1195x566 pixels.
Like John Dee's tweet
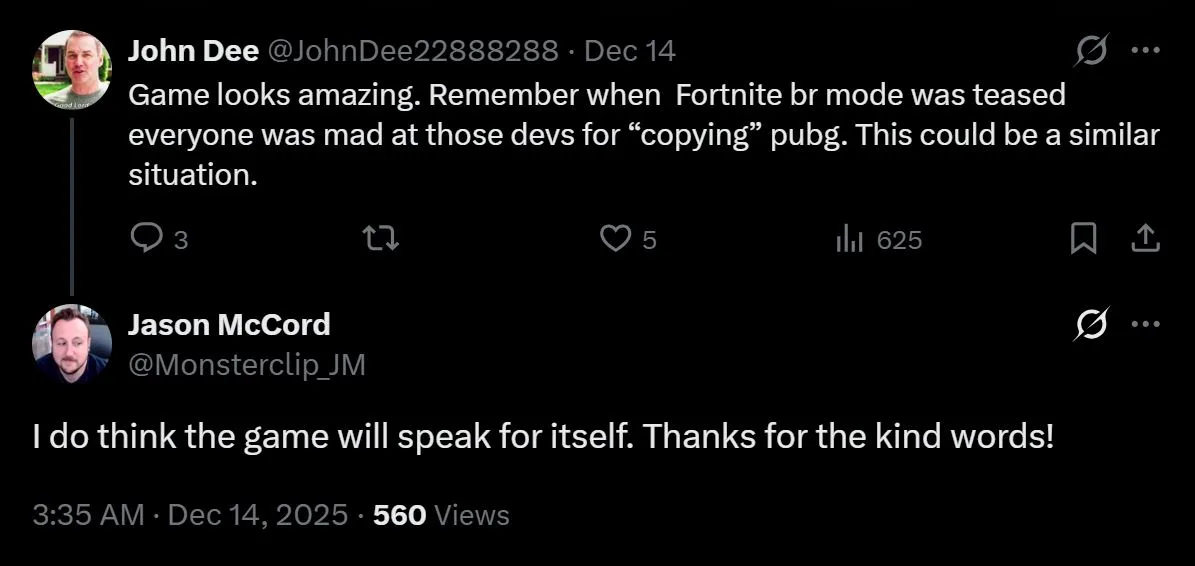pos(614,239)
